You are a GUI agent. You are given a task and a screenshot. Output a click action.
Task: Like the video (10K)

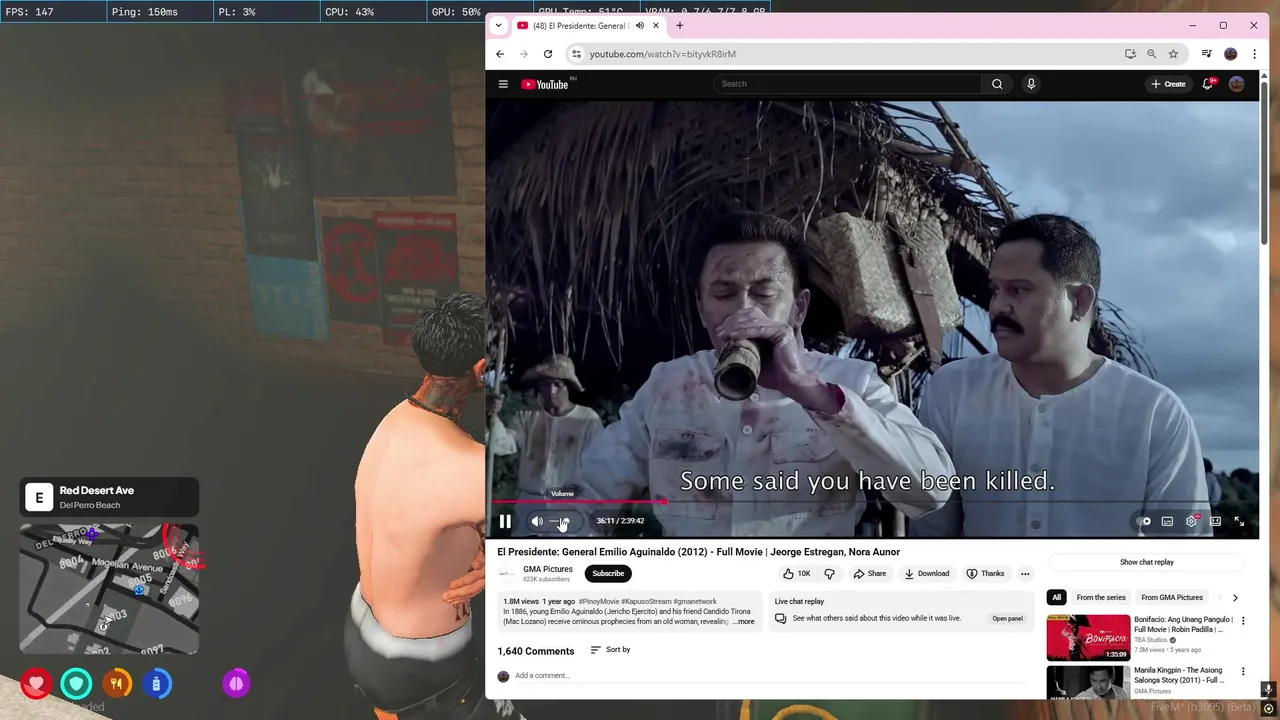(x=797, y=574)
